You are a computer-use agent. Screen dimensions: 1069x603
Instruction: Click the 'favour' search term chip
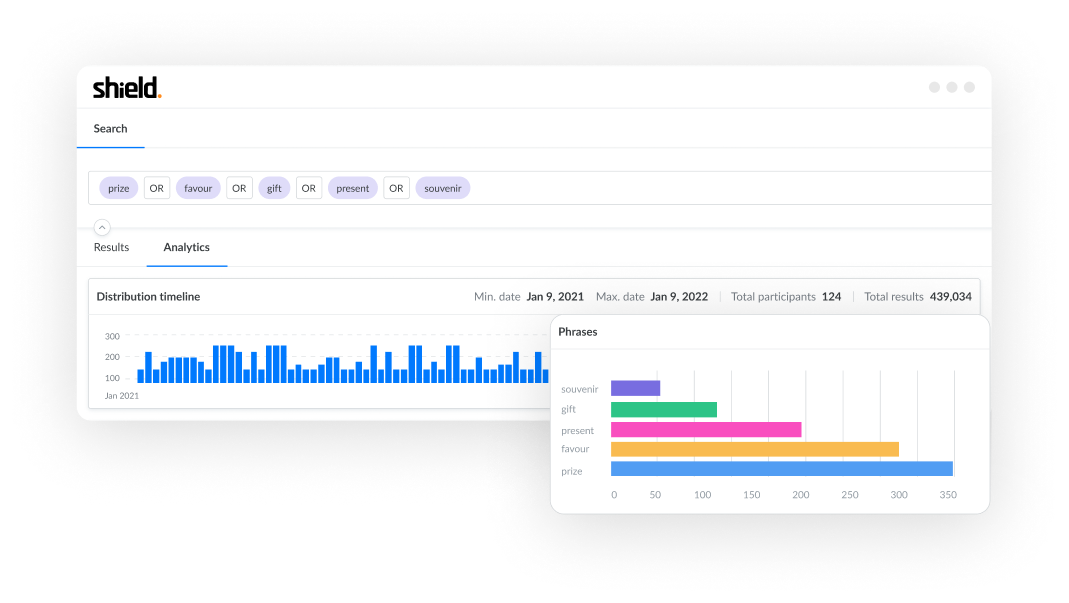pos(198,188)
